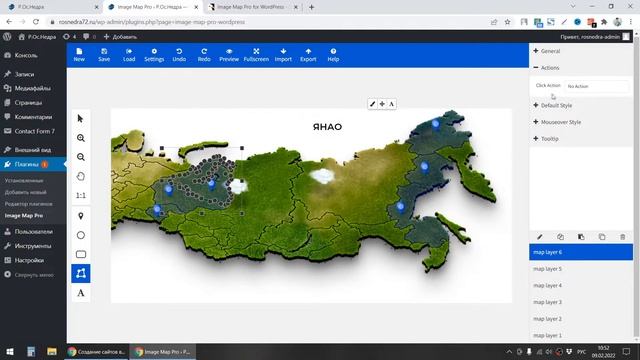
Task: Click rename pencil icon in layer list toolbar
Action: [540, 237]
